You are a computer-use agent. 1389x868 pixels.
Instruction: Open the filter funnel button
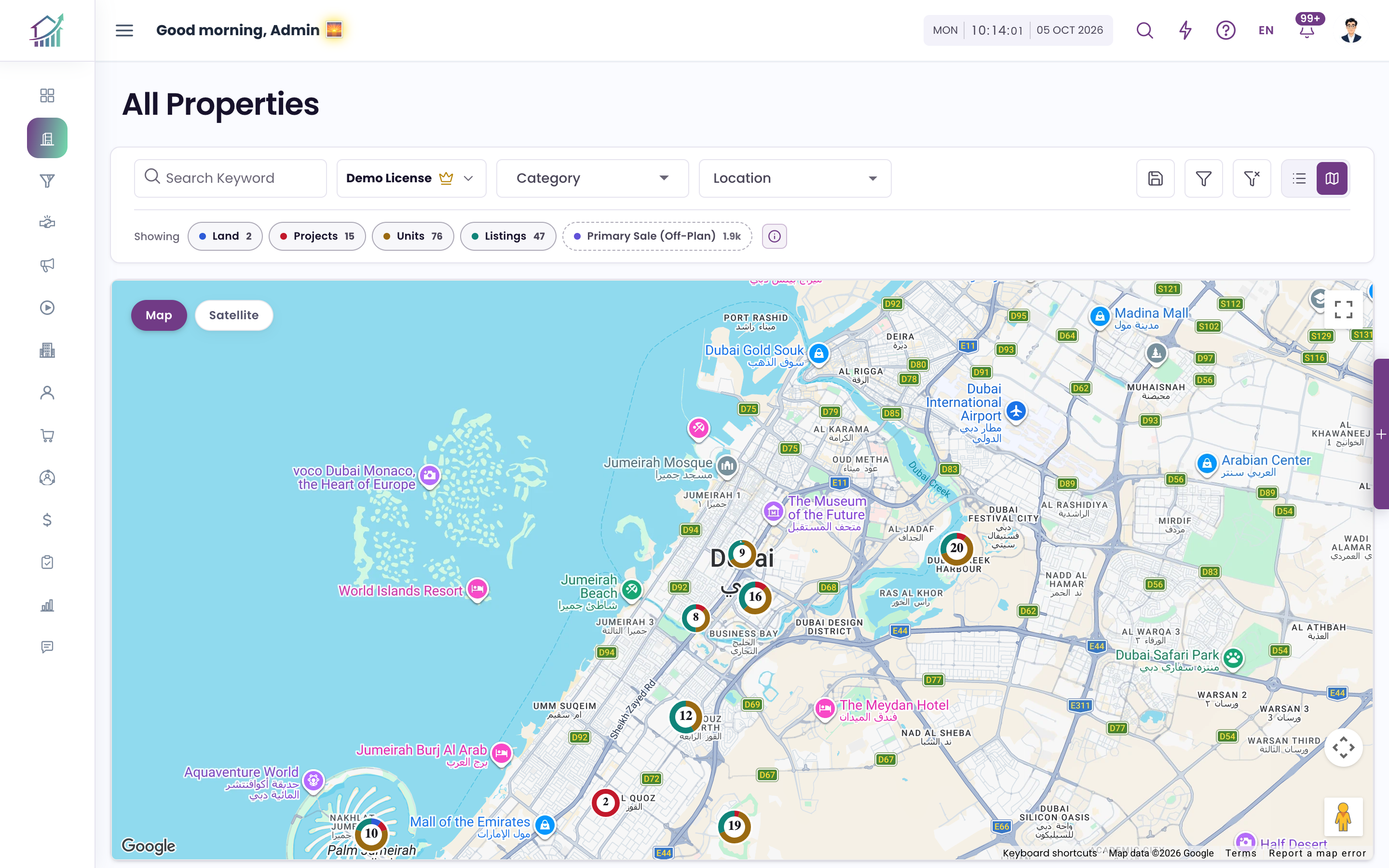click(x=1204, y=178)
